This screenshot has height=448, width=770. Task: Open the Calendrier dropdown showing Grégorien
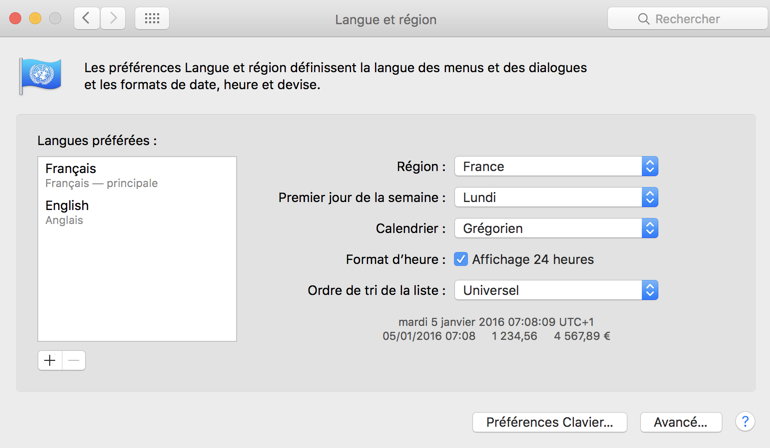pyautogui.click(x=556, y=229)
